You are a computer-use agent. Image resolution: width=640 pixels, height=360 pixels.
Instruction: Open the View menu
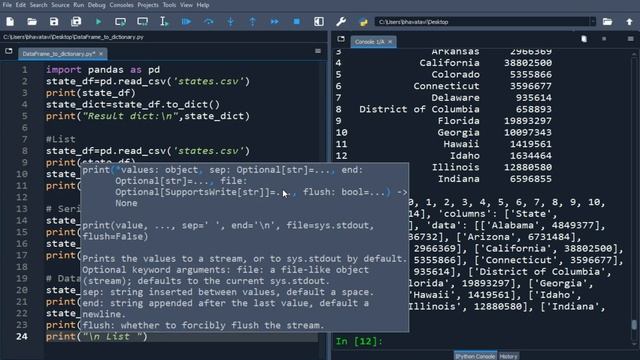[x=186, y=5]
